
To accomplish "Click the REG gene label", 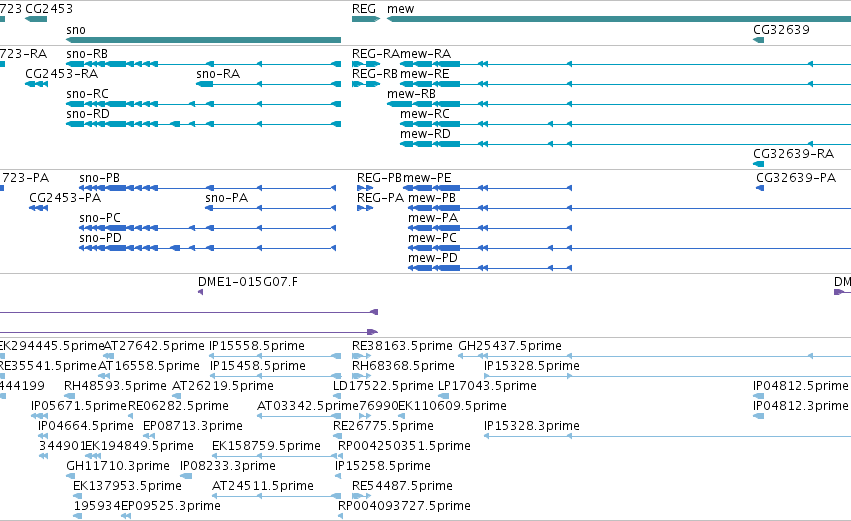I will (364, 9).
